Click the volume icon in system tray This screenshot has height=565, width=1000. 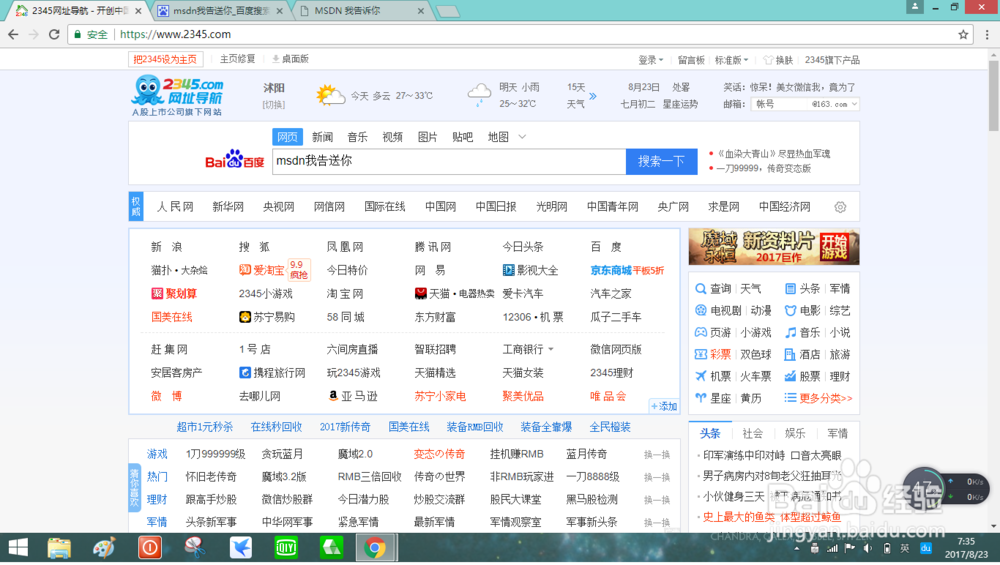click(868, 548)
